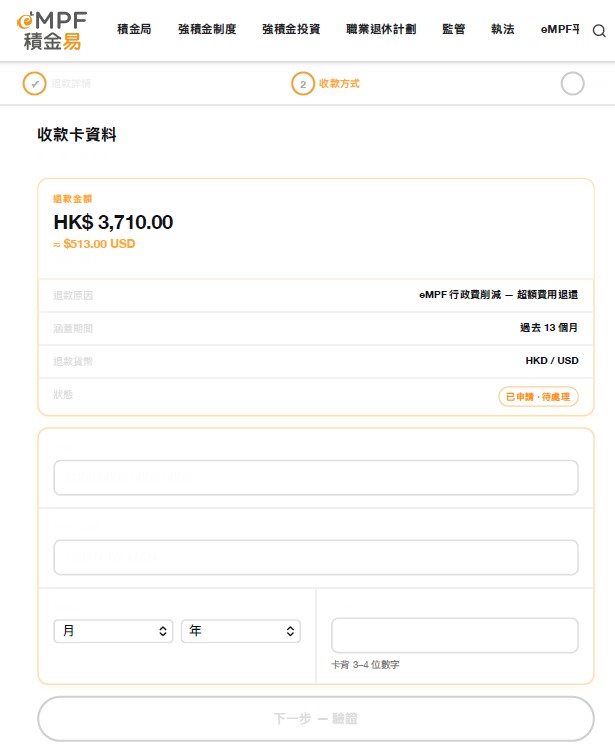The height and width of the screenshot is (750, 615).
Task: Click the step 2 circle 收款方式
Action: pyautogui.click(x=303, y=84)
